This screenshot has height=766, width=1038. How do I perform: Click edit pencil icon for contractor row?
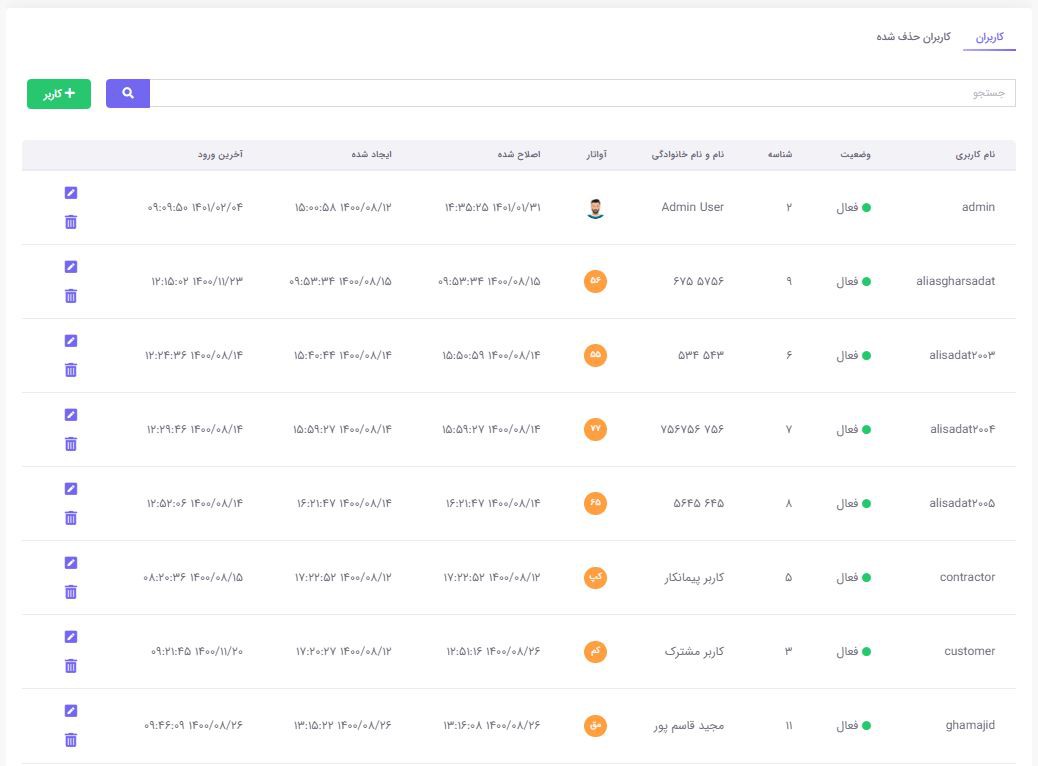tap(70, 563)
